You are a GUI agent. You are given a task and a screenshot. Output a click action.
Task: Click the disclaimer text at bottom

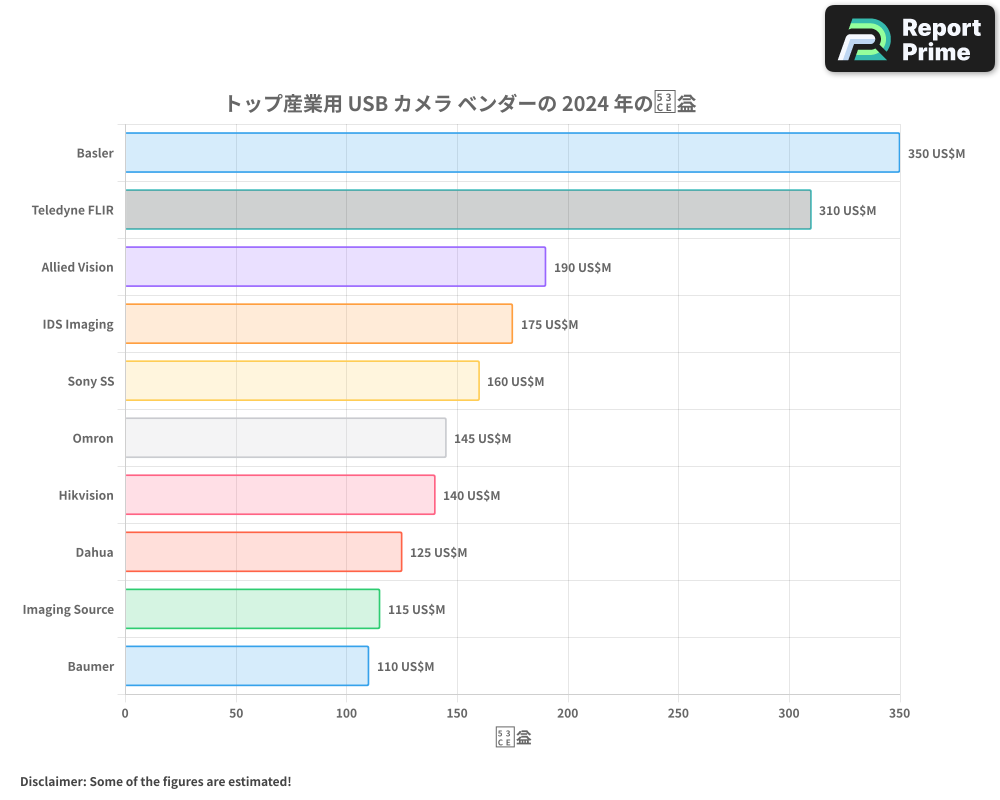[156, 781]
